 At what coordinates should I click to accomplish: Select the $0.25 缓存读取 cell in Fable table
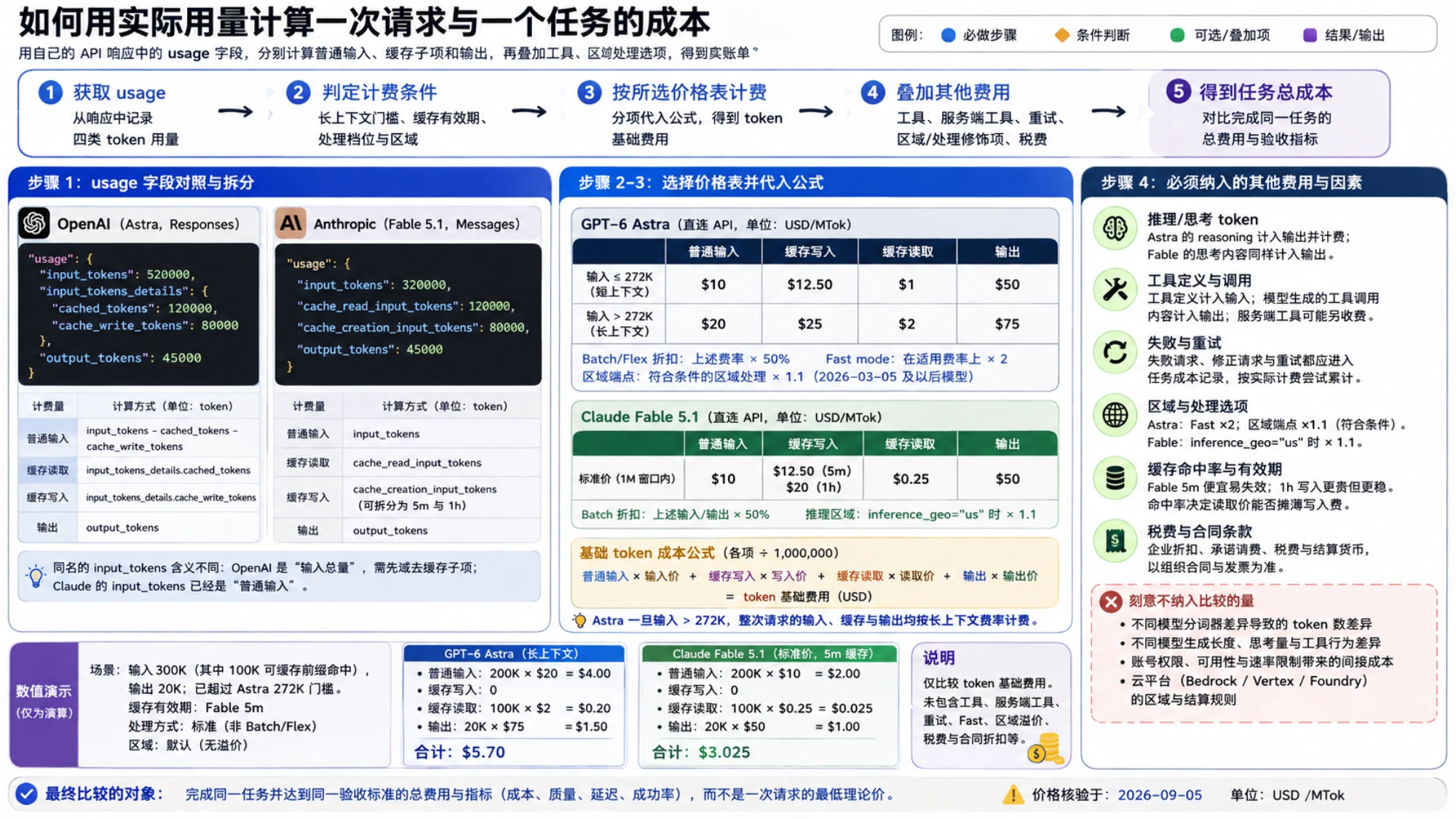click(910, 479)
